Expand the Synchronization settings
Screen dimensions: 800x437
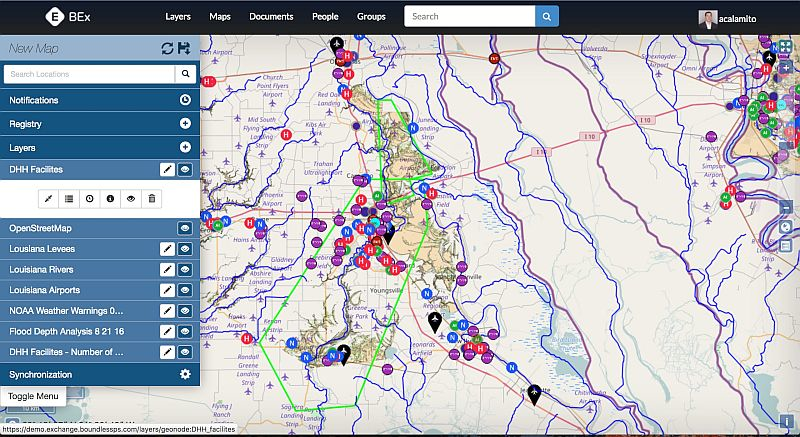click(185, 374)
